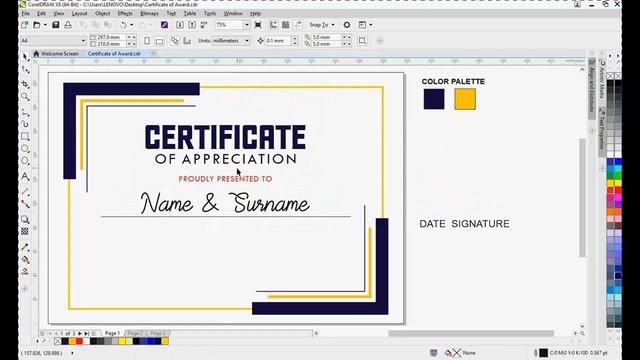Image resolution: width=640 pixels, height=360 pixels.
Task: Select the Drop Shadow tool
Action: coord(25,219)
